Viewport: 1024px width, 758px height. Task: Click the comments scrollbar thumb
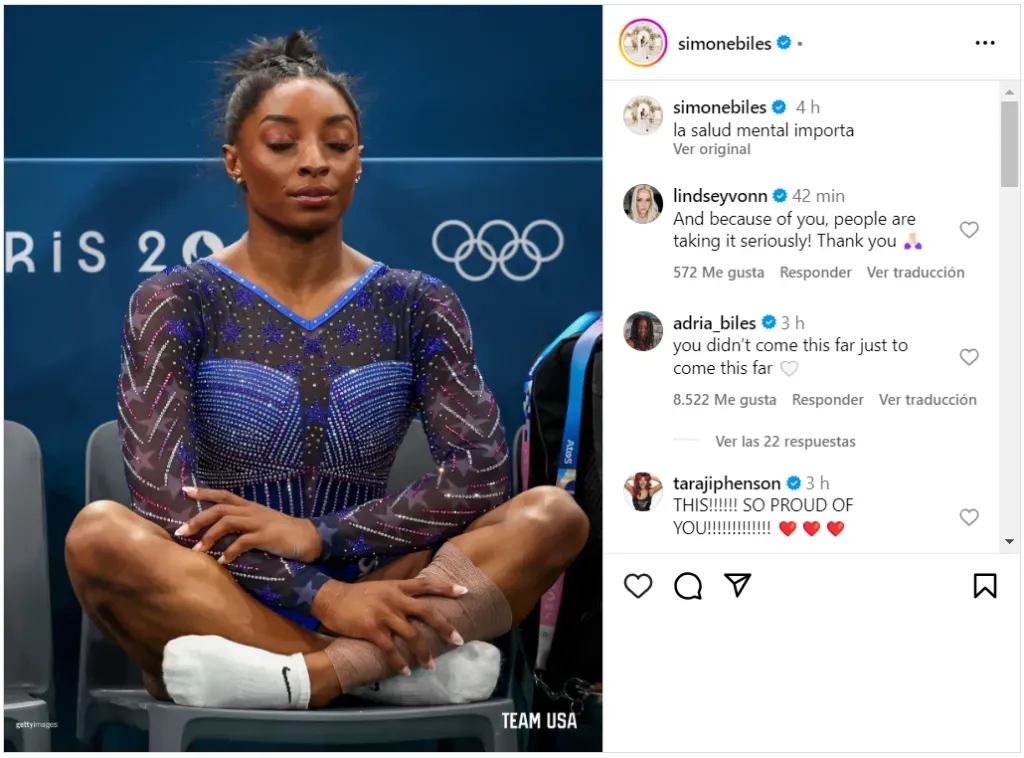tap(1010, 144)
